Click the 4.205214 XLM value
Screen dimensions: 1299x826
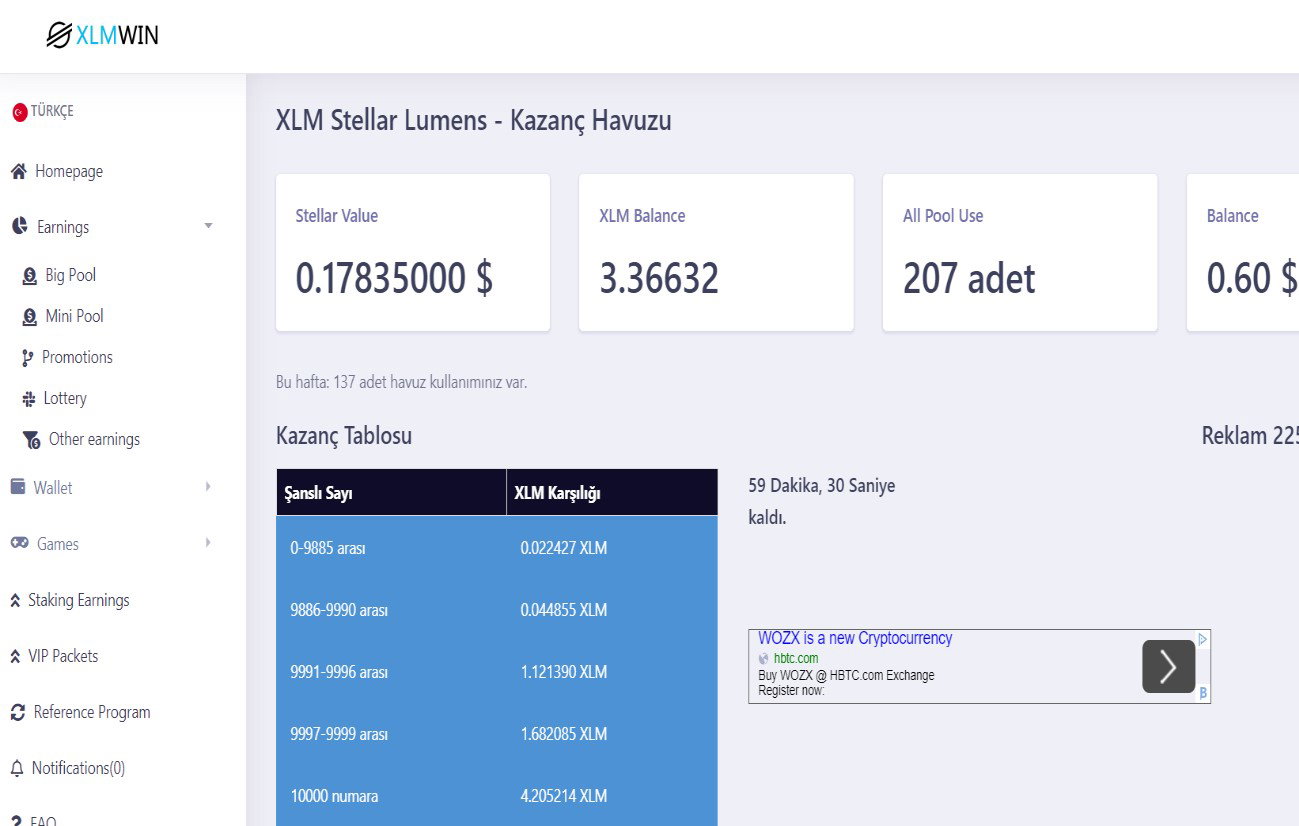564,796
